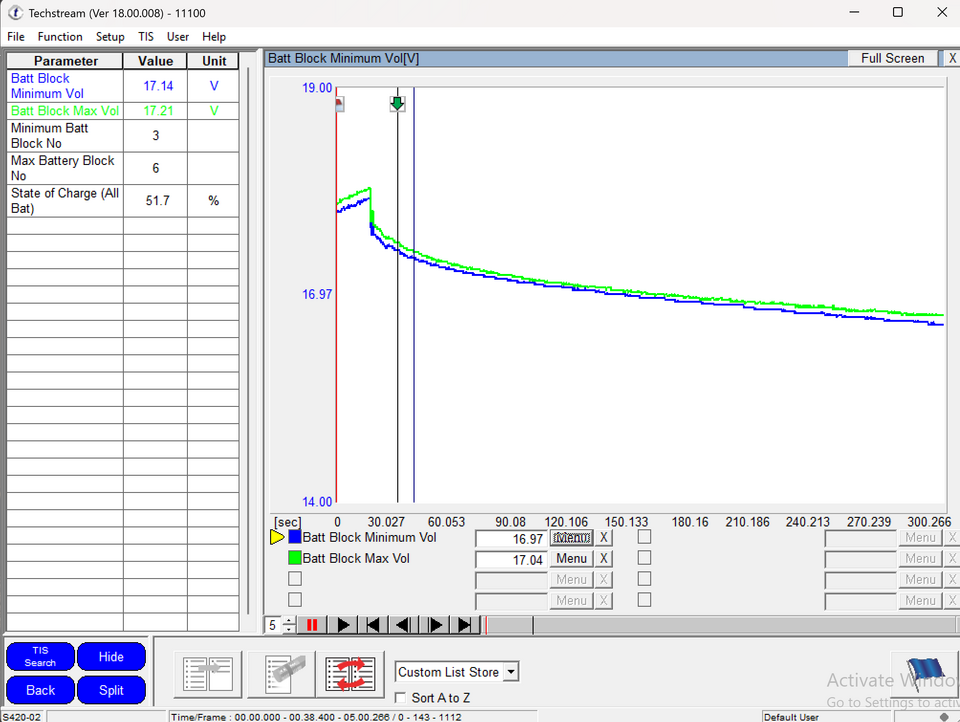The width and height of the screenshot is (960, 722).
Task: Open Menu for Batt Block Minimum Vol
Action: tap(571, 538)
